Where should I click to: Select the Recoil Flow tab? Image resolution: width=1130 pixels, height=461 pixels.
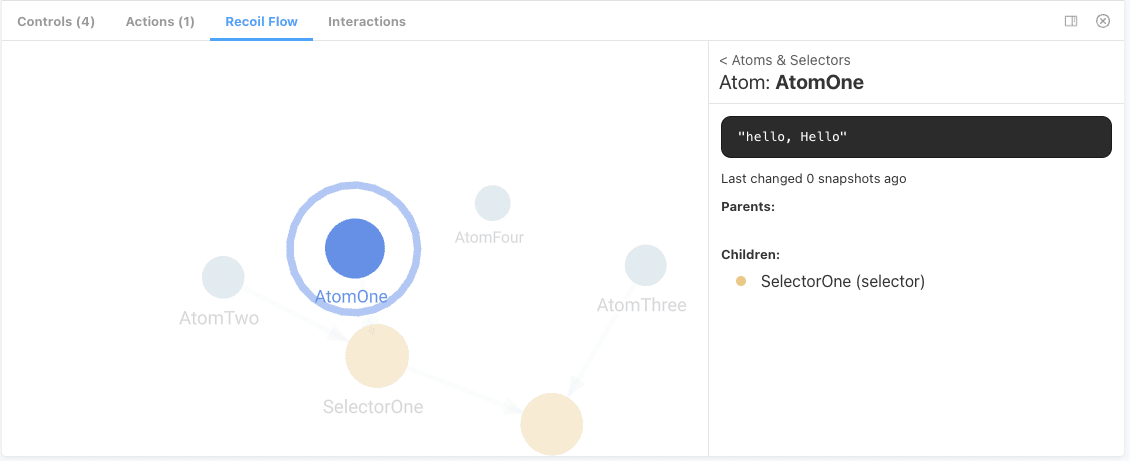261,21
